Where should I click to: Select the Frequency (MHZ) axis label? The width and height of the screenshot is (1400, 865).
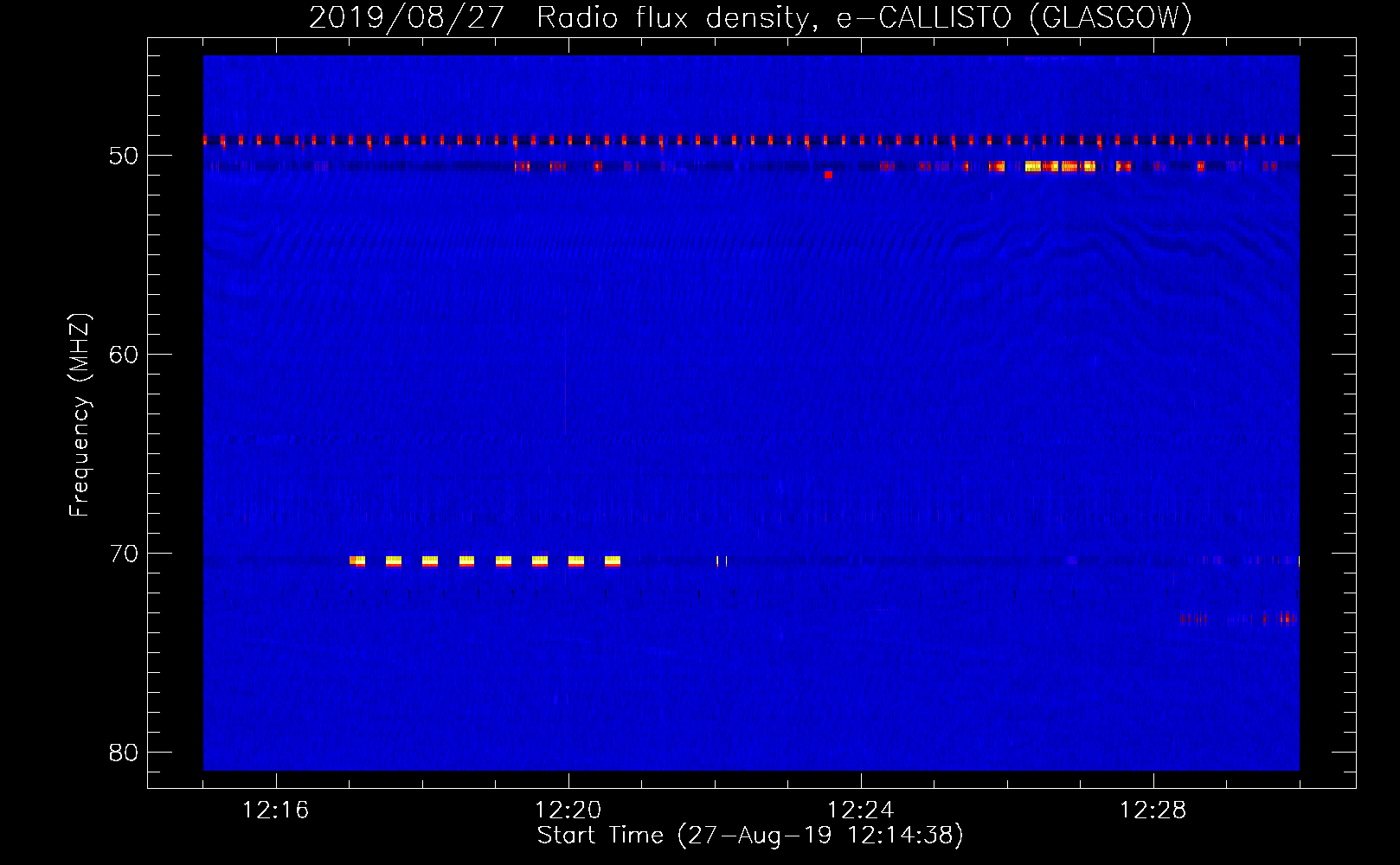pos(80,414)
